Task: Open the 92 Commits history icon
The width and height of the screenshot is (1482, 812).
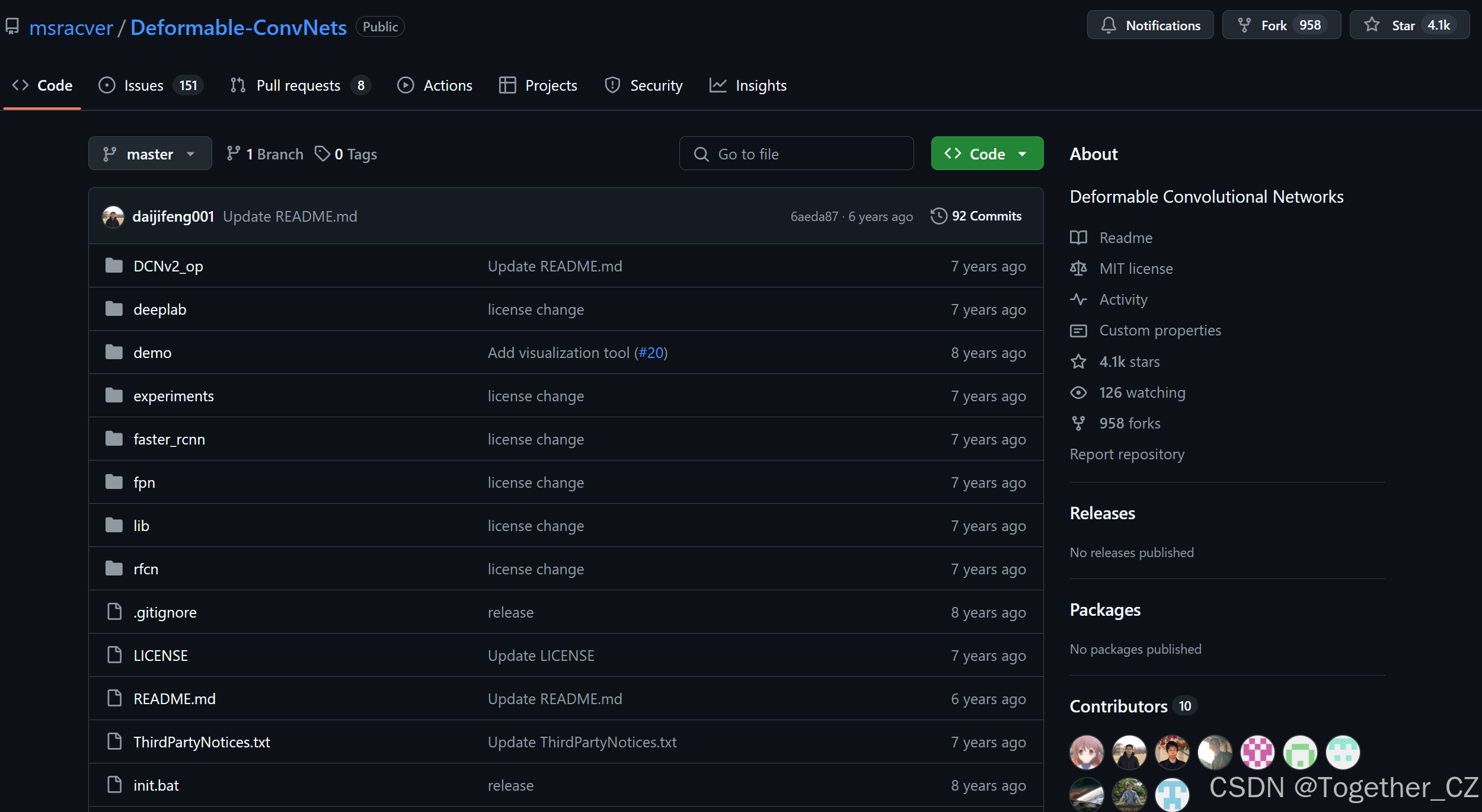Action: [x=938, y=216]
